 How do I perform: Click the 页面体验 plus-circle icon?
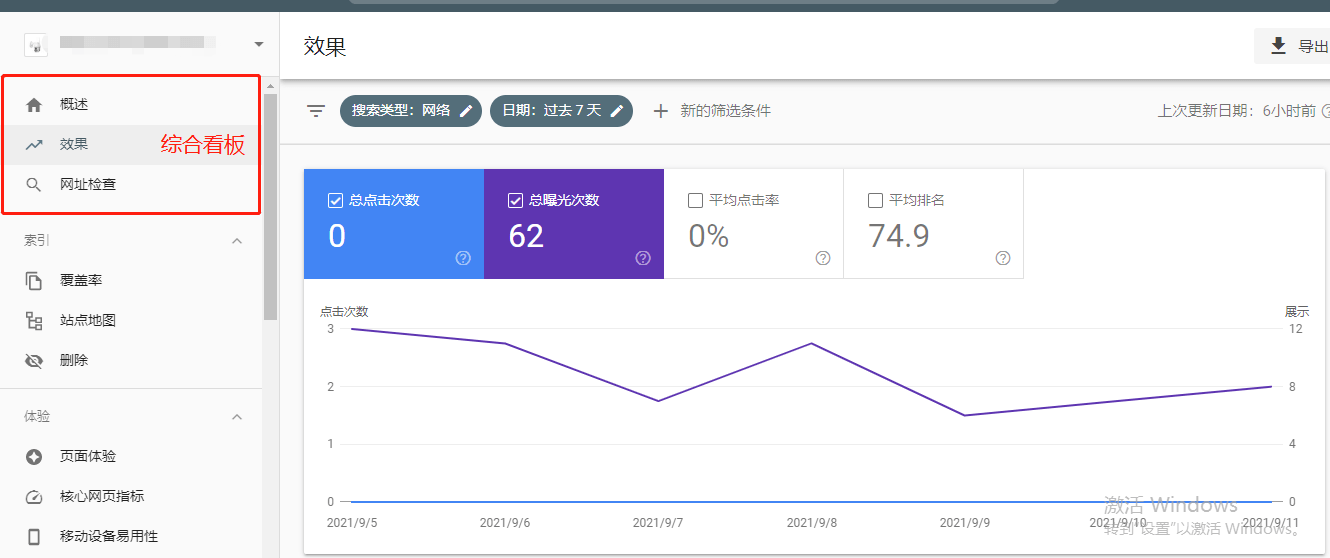click(x=34, y=457)
